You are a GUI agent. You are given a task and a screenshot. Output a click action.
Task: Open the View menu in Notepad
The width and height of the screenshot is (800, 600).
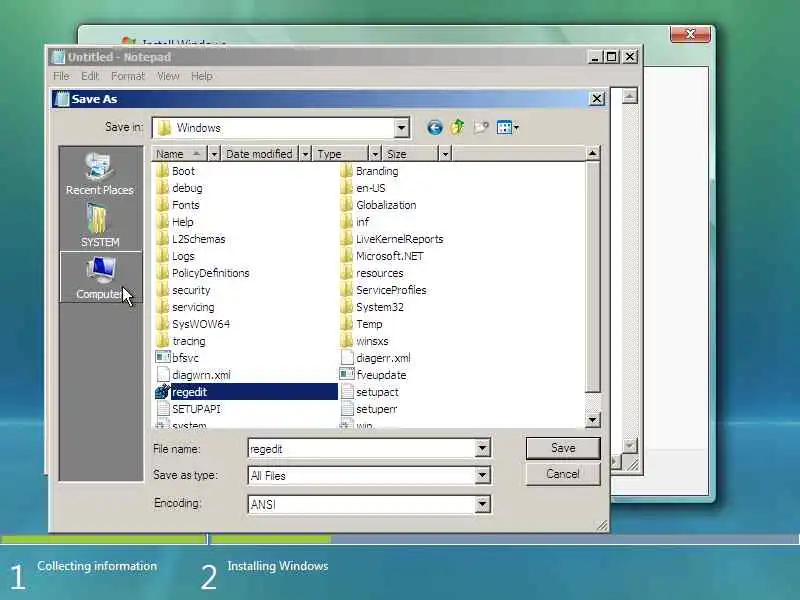pos(168,76)
